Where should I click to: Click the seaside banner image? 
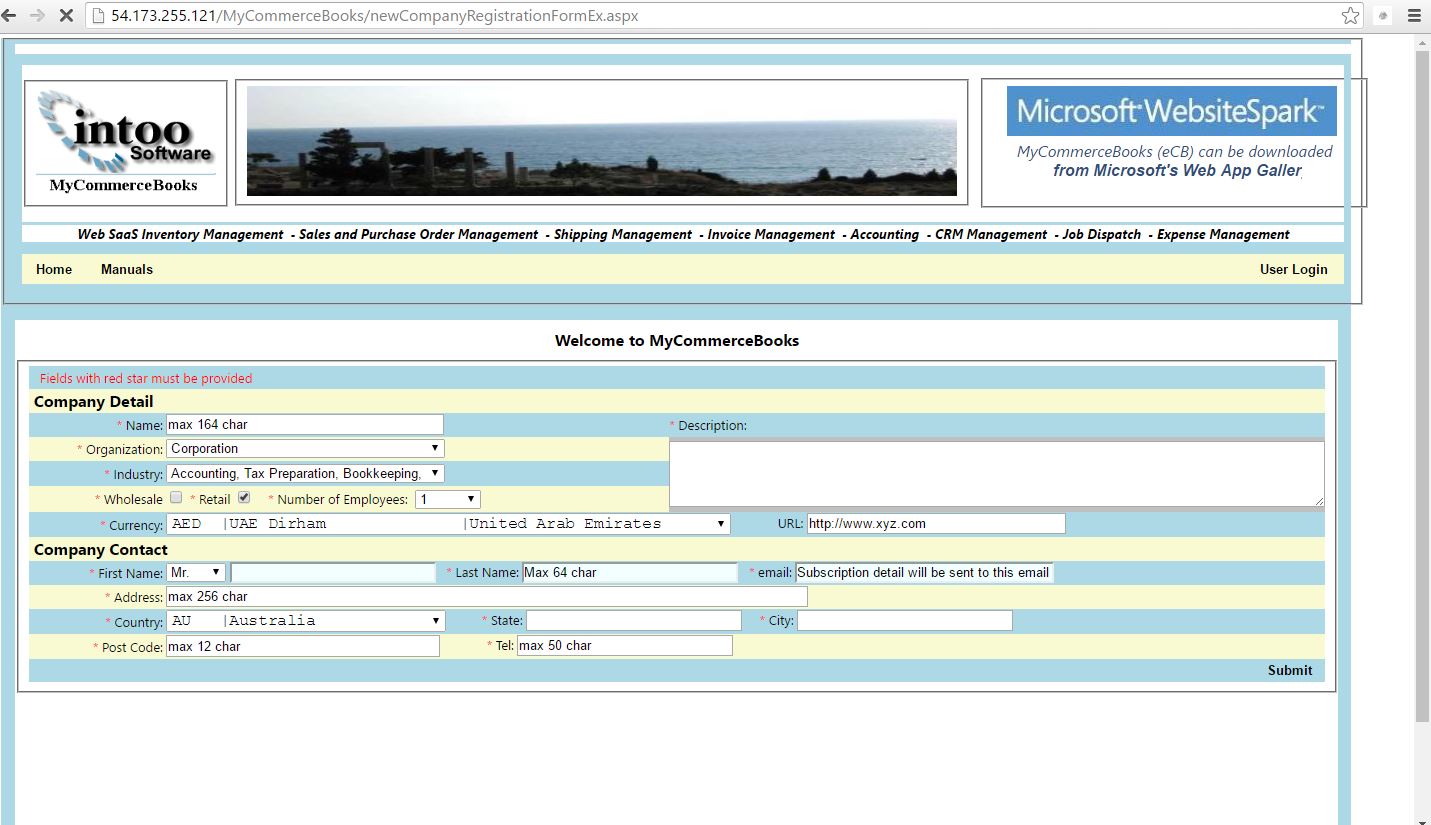(x=601, y=141)
